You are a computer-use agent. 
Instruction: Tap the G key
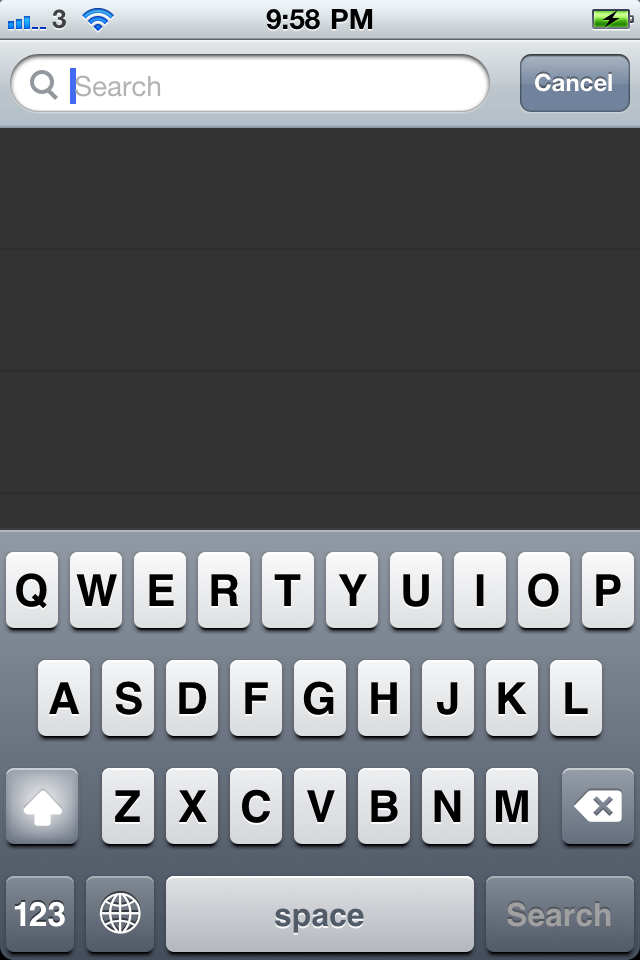(x=320, y=697)
